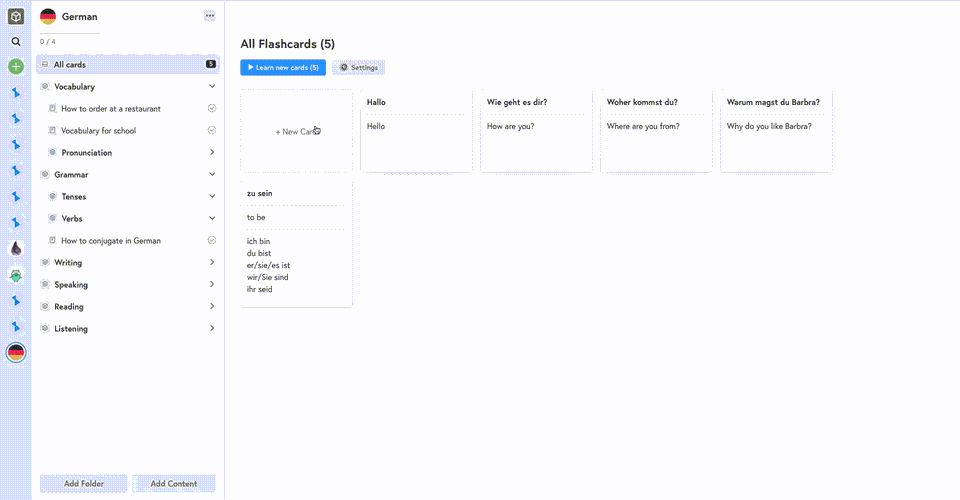This screenshot has height=500, width=960.
Task: Click the Pronunciation folder icon
Action: tap(52, 152)
